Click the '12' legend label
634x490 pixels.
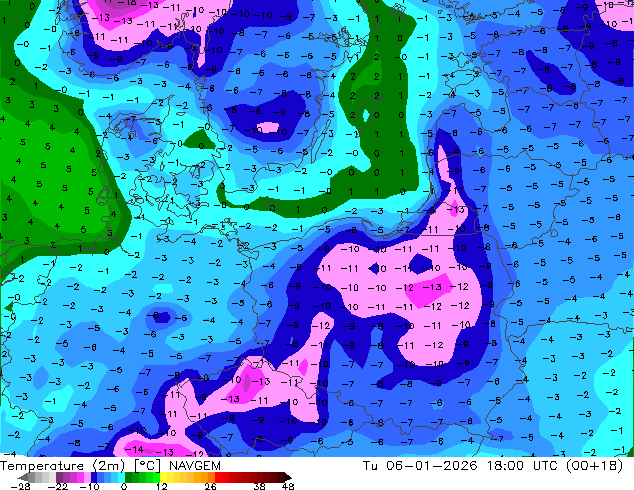coord(162,486)
